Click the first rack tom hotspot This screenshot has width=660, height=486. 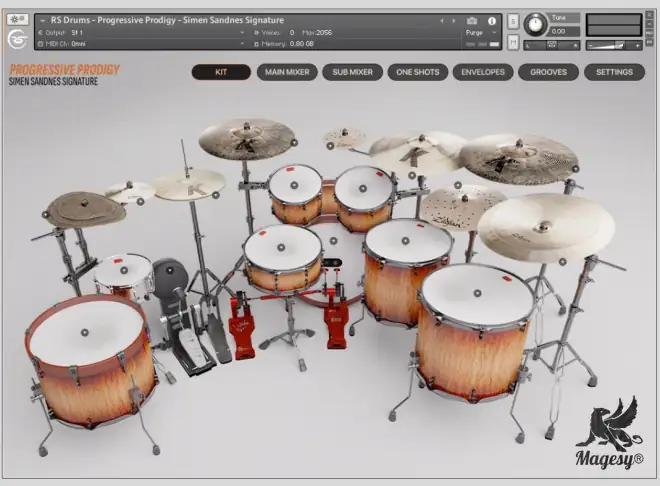tap(294, 185)
